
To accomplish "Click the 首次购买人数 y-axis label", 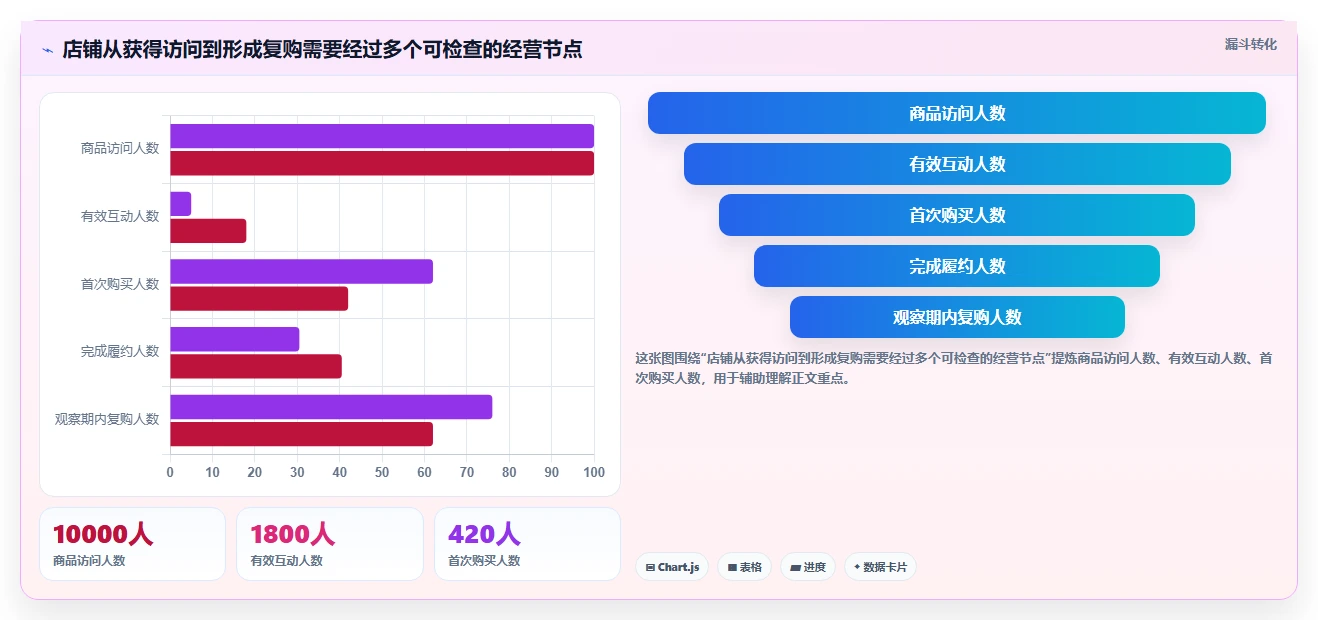I will click(120, 284).
